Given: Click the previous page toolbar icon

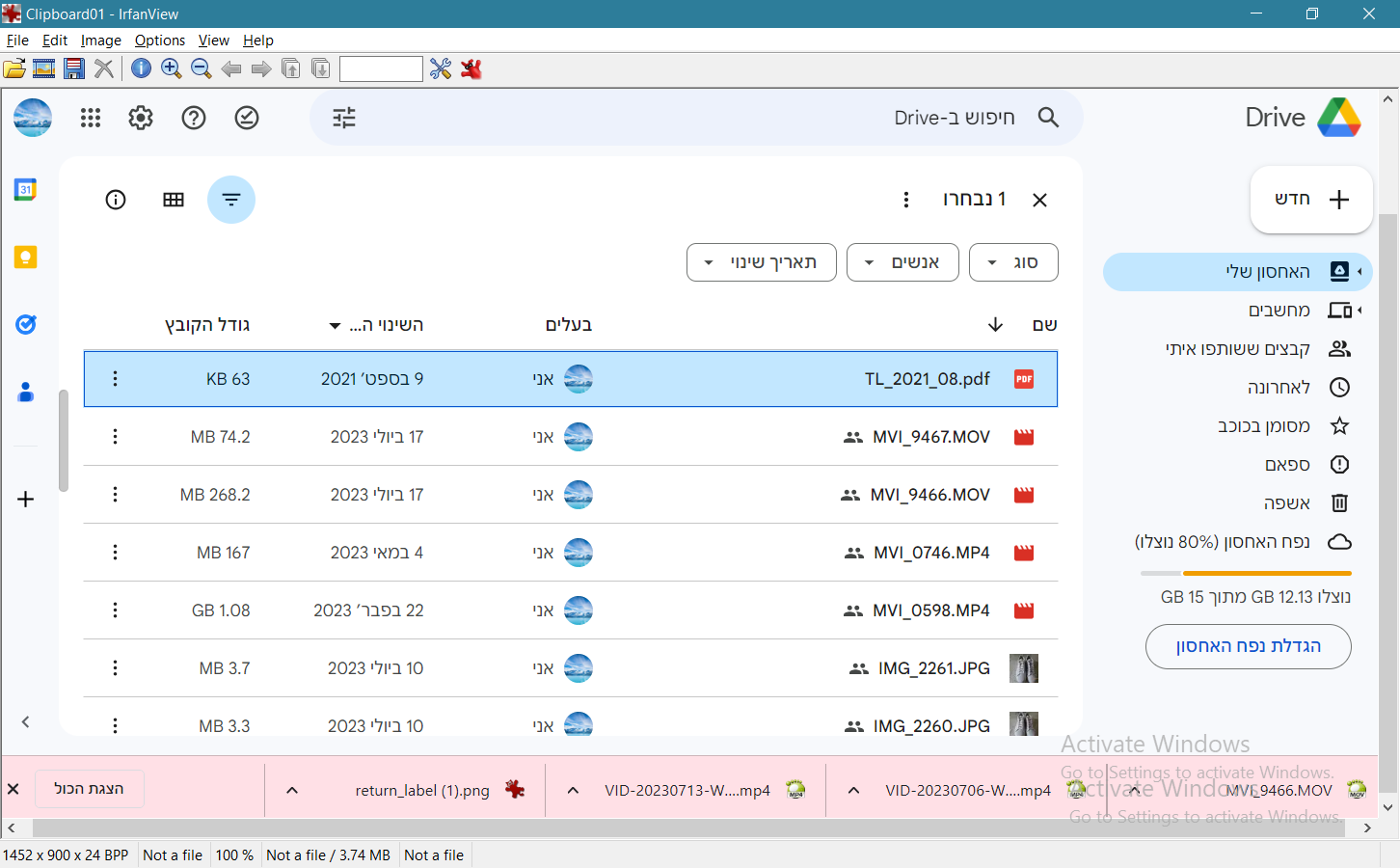Looking at the screenshot, I should [290, 68].
